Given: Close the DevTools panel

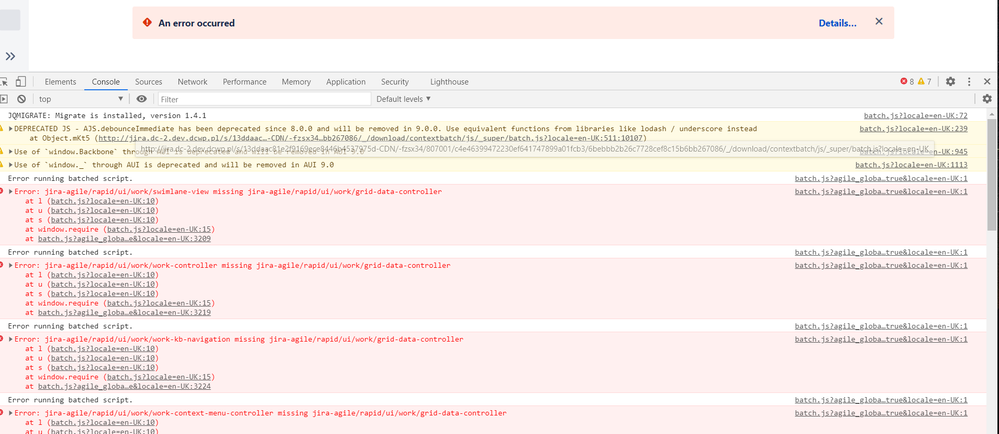Looking at the screenshot, I should pyautogui.click(x=987, y=82).
